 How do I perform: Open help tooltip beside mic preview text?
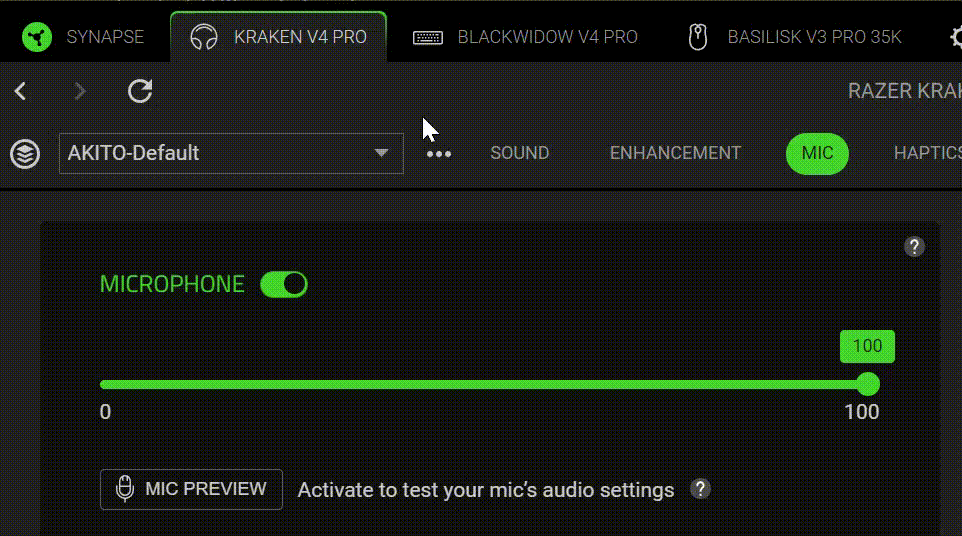click(700, 489)
